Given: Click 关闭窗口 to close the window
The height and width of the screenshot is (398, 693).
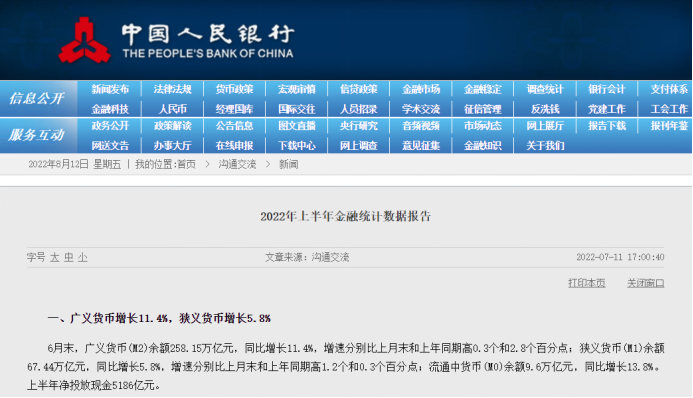Looking at the screenshot, I should [646, 283].
